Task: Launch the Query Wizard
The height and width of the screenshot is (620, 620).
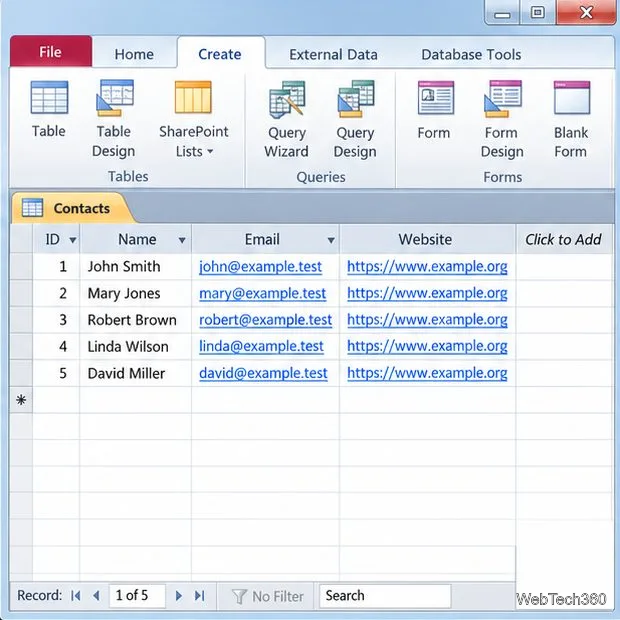Action: click(x=287, y=119)
